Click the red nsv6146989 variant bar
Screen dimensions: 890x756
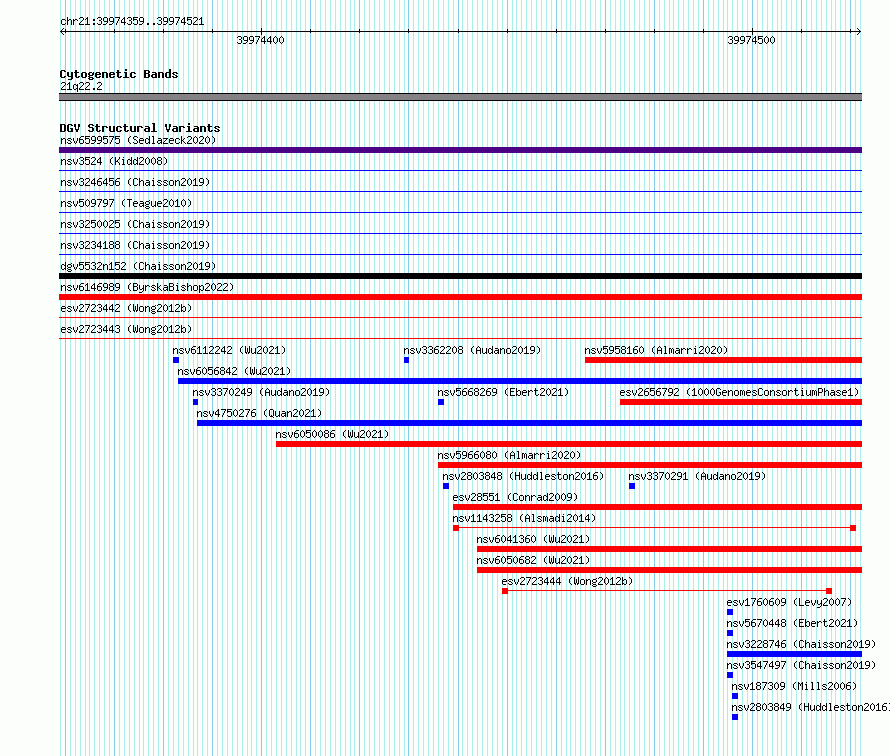click(460, 297)
